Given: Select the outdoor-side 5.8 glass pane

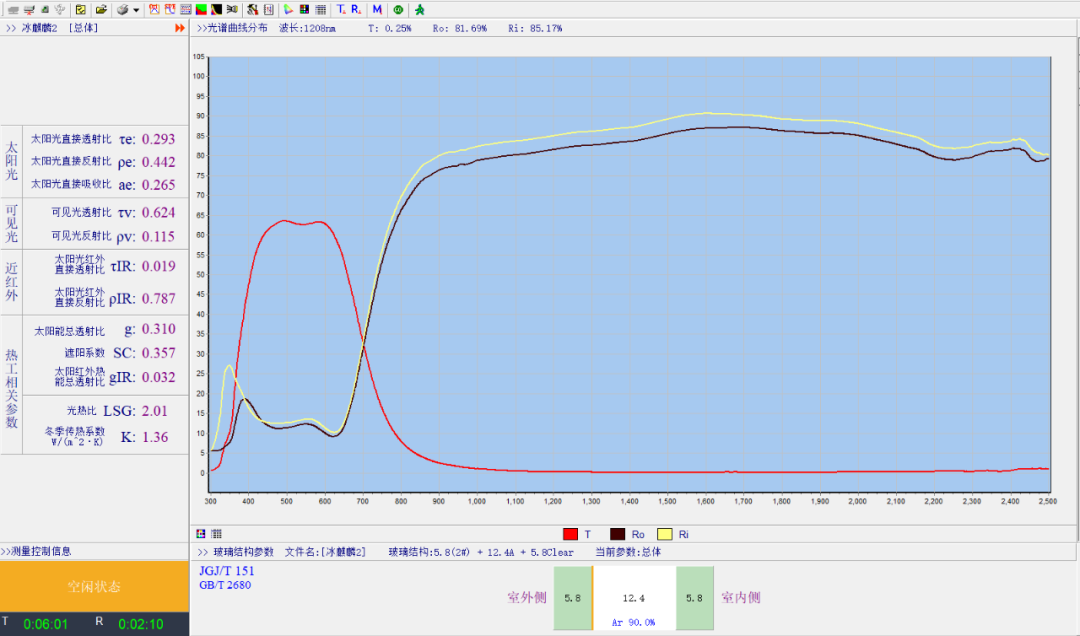Looking at the screenshot, I should point(572,598).
